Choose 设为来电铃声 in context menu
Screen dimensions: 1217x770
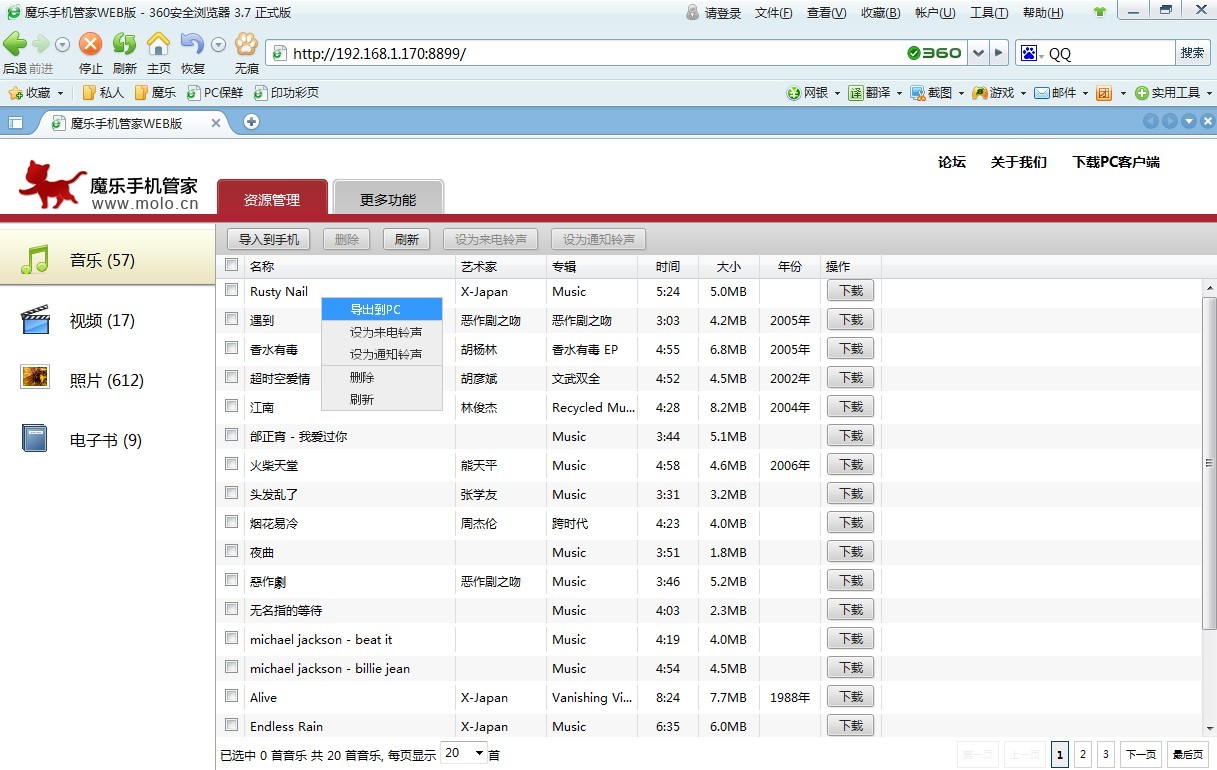pyautogui.click(x=382, y=332)
